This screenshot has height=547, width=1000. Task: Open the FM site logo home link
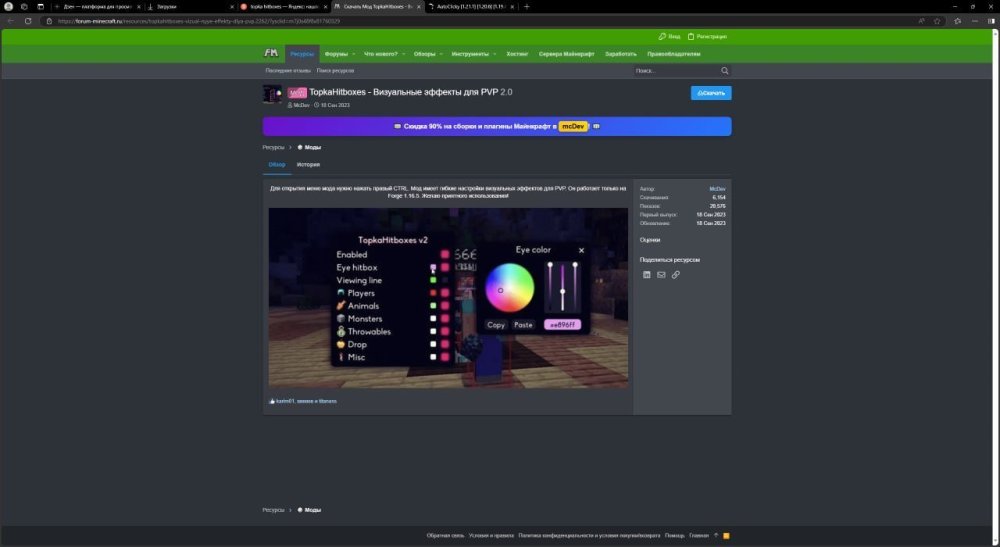tap(271, 54)
